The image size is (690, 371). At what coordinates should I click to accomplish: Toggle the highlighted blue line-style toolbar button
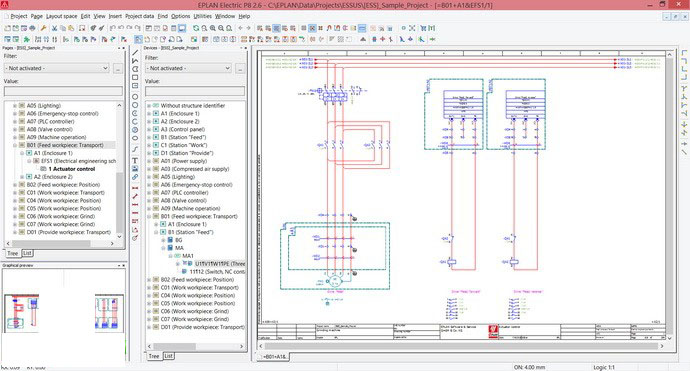coord(362,28)
